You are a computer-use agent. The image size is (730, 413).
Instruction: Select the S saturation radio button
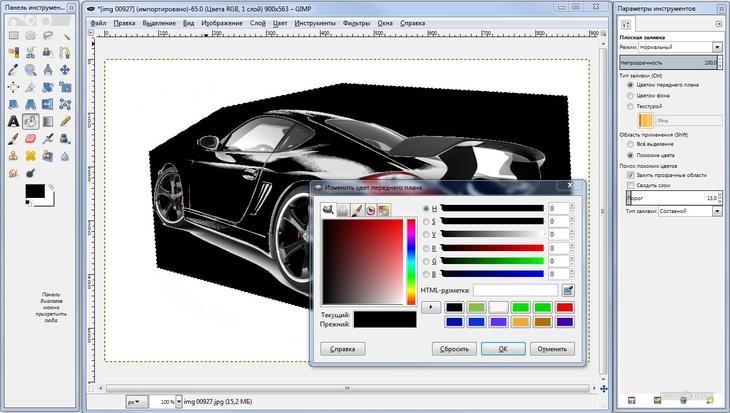(x=426, y=222)
